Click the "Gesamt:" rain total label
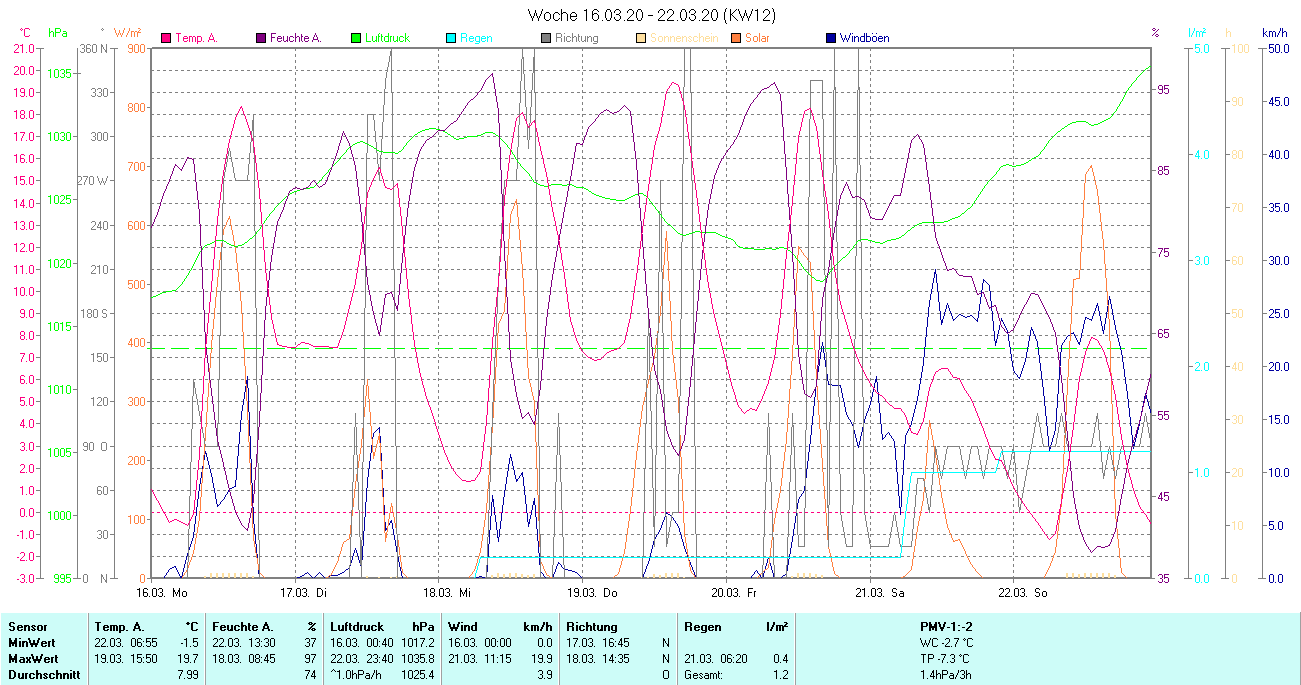This screenshot has width=1301, height=685. click(705, 675)
